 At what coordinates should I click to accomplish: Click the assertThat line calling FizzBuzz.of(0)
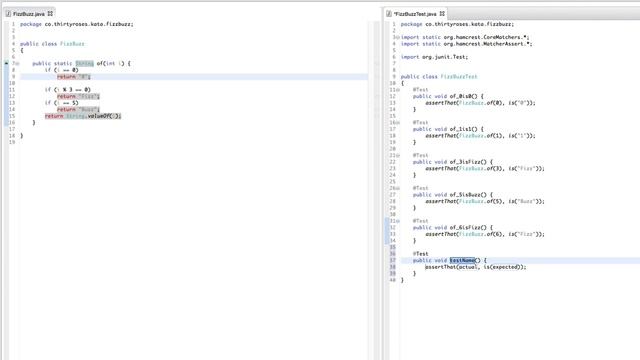(480, 103)
